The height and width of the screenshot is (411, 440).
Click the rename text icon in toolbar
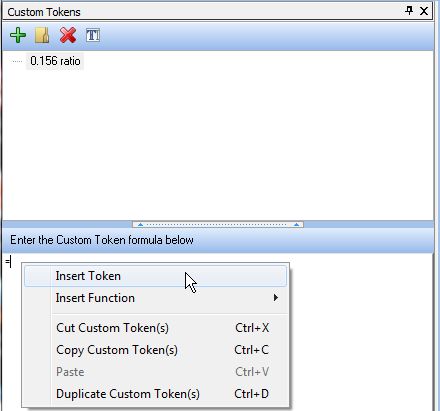pyautogui.click(x=93, y=35)
